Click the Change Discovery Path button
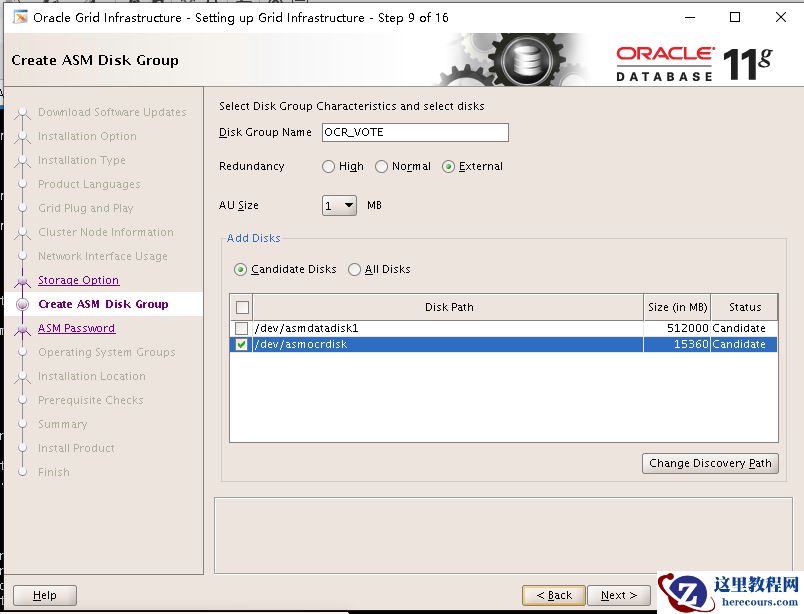Image resolution: width=804 pixels, height=614 pixels. click(x=710, y=463)
